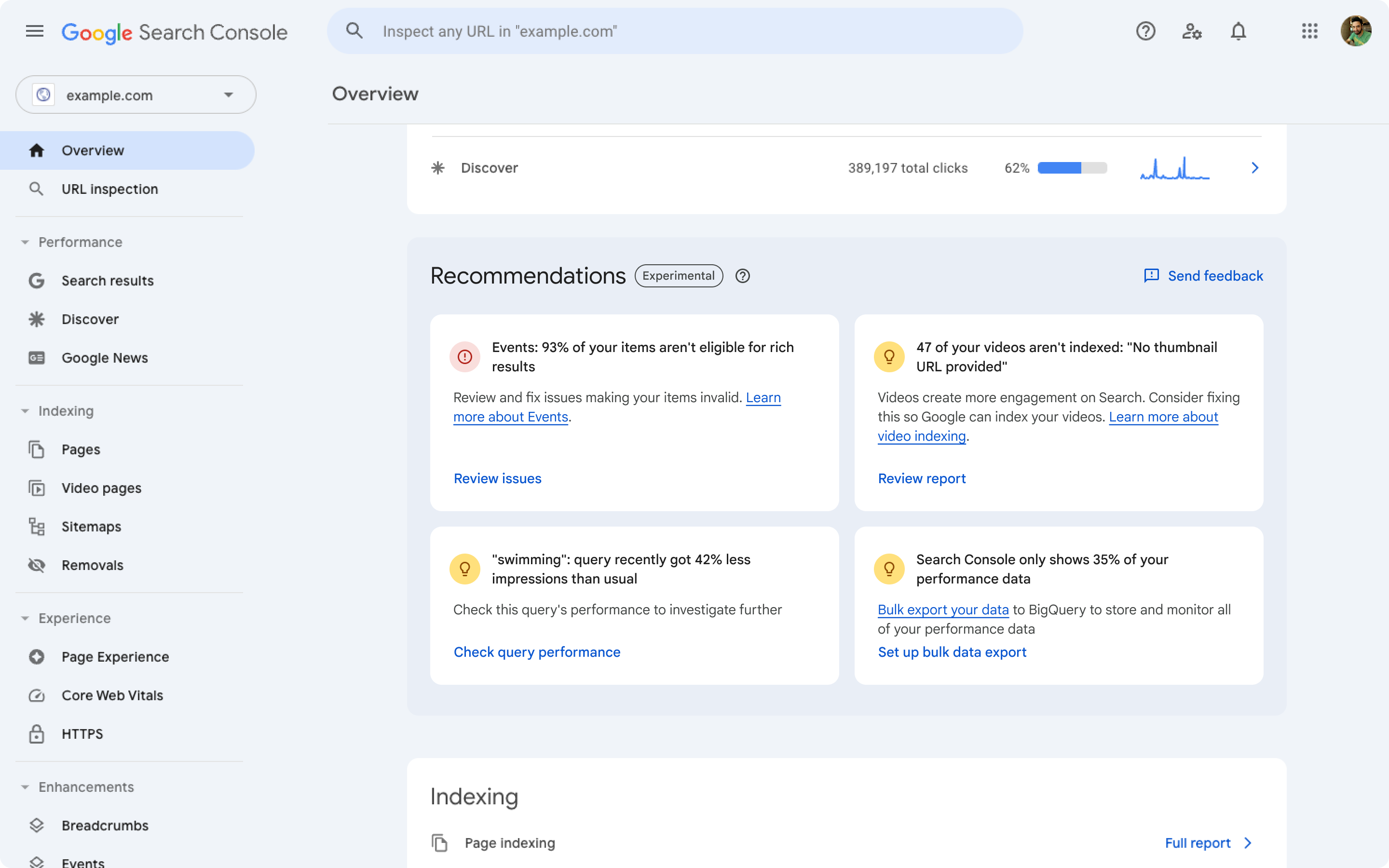Image resolution: width=1389 pixels, height=868 pixels.
Task: Select the Page Experience menu item
Action: 115,656
